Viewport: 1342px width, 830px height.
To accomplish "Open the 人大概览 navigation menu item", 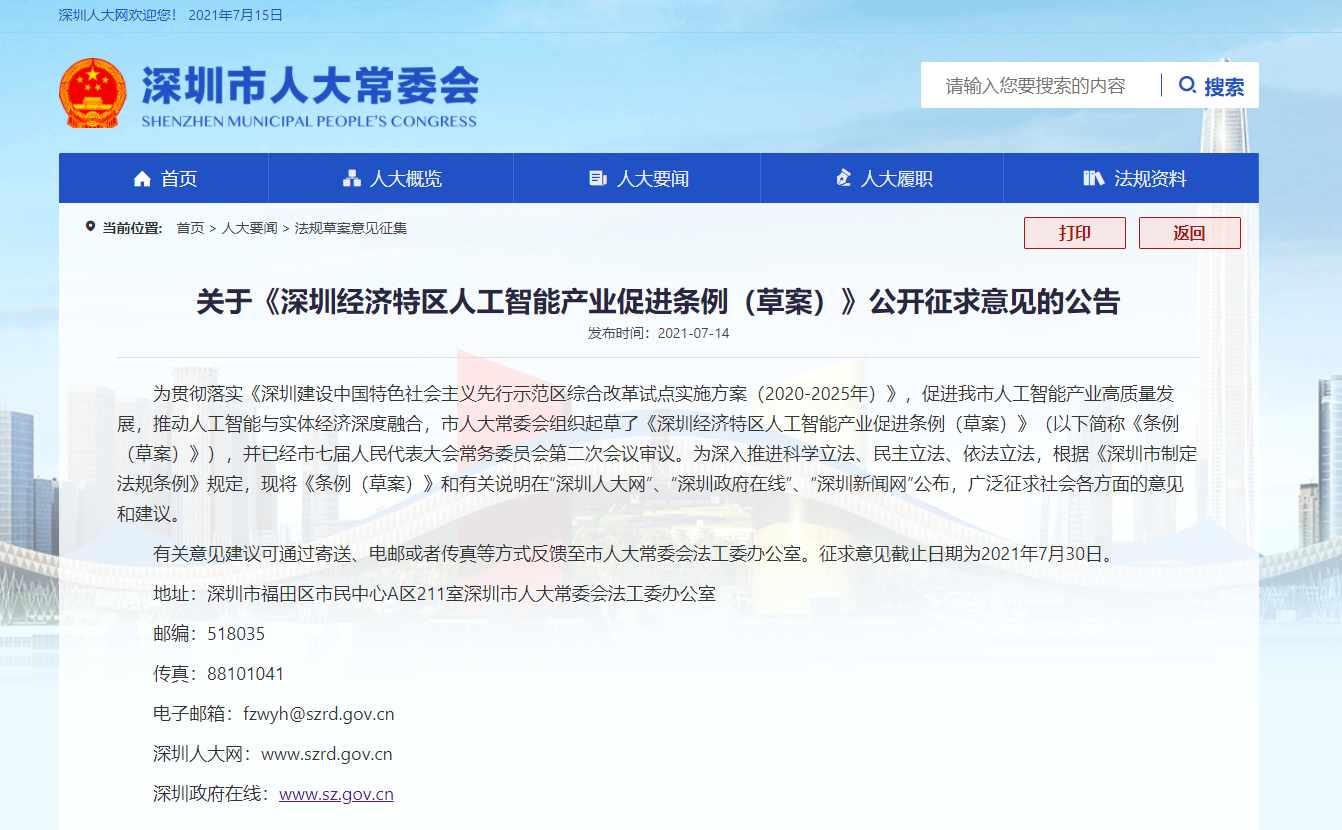I will [x=391, y=178].
